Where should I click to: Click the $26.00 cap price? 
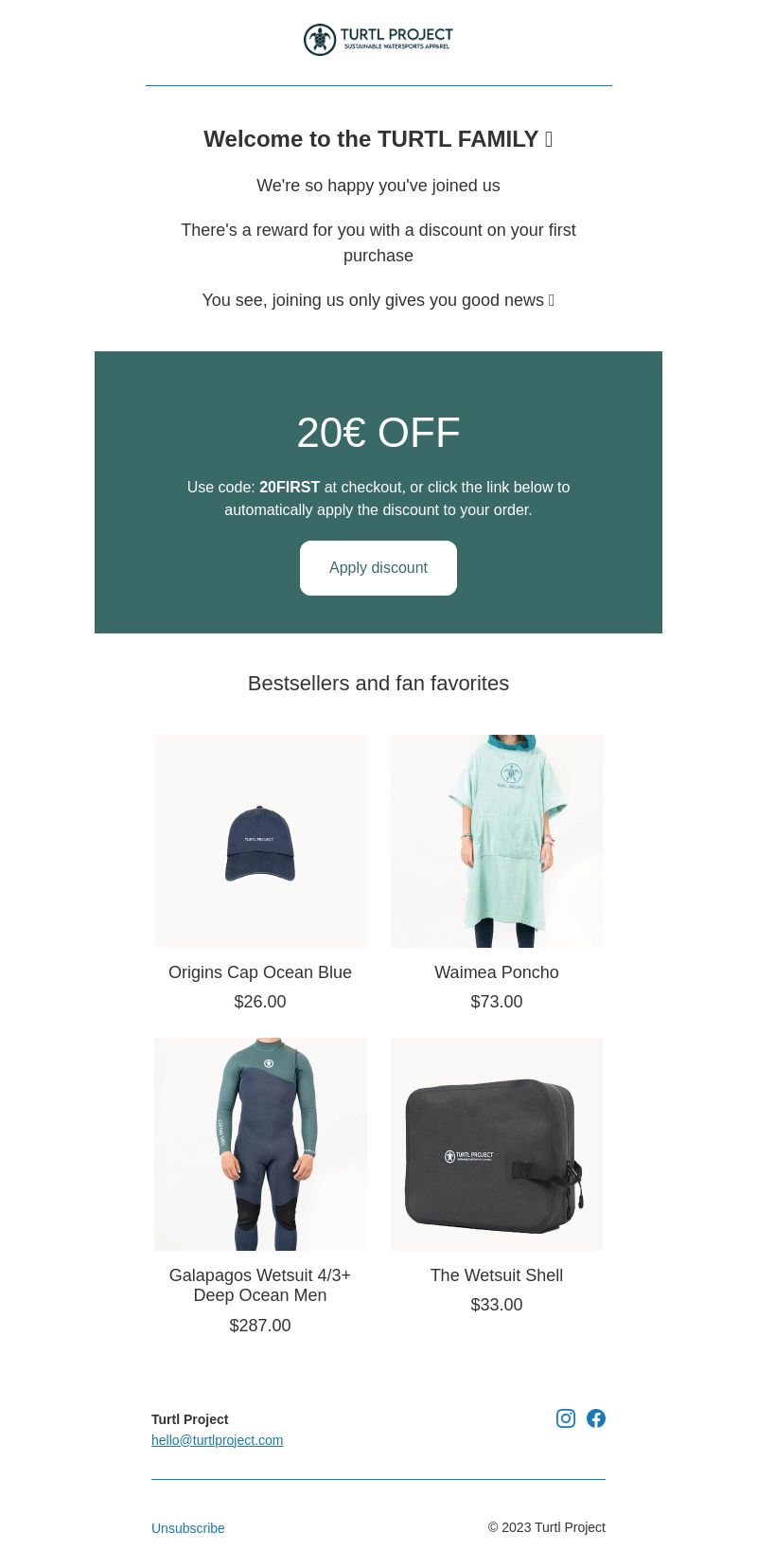(260, 1002)
